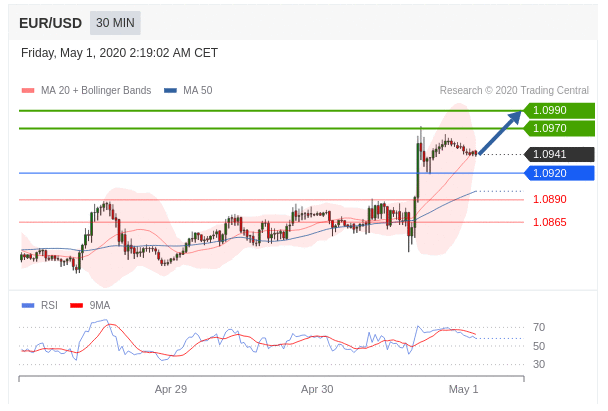
Task: Toggle the 'MA 20 + Bollinger Bands' legend label
Action: click(96, 90)
